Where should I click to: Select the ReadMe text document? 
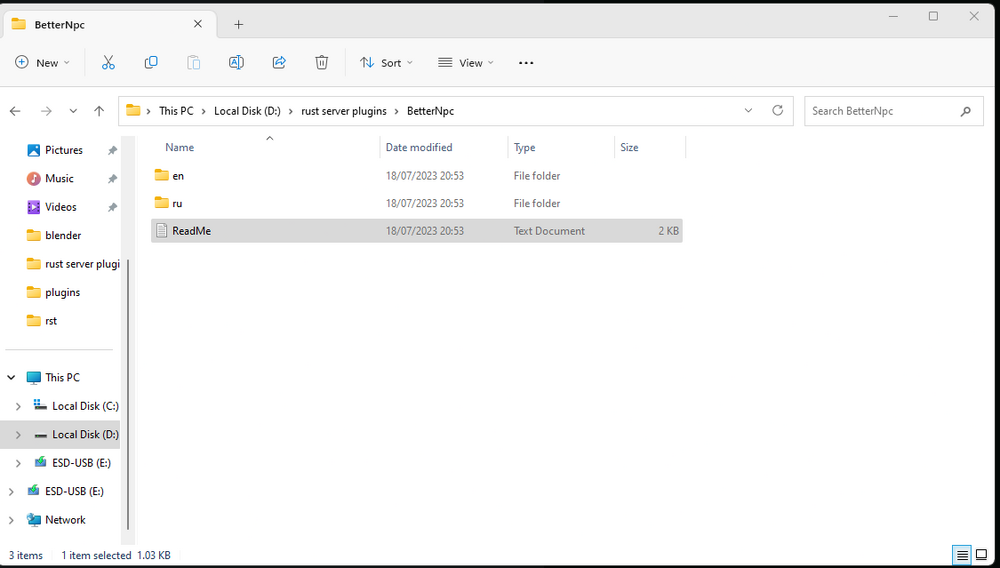click(x=191, y=231)
